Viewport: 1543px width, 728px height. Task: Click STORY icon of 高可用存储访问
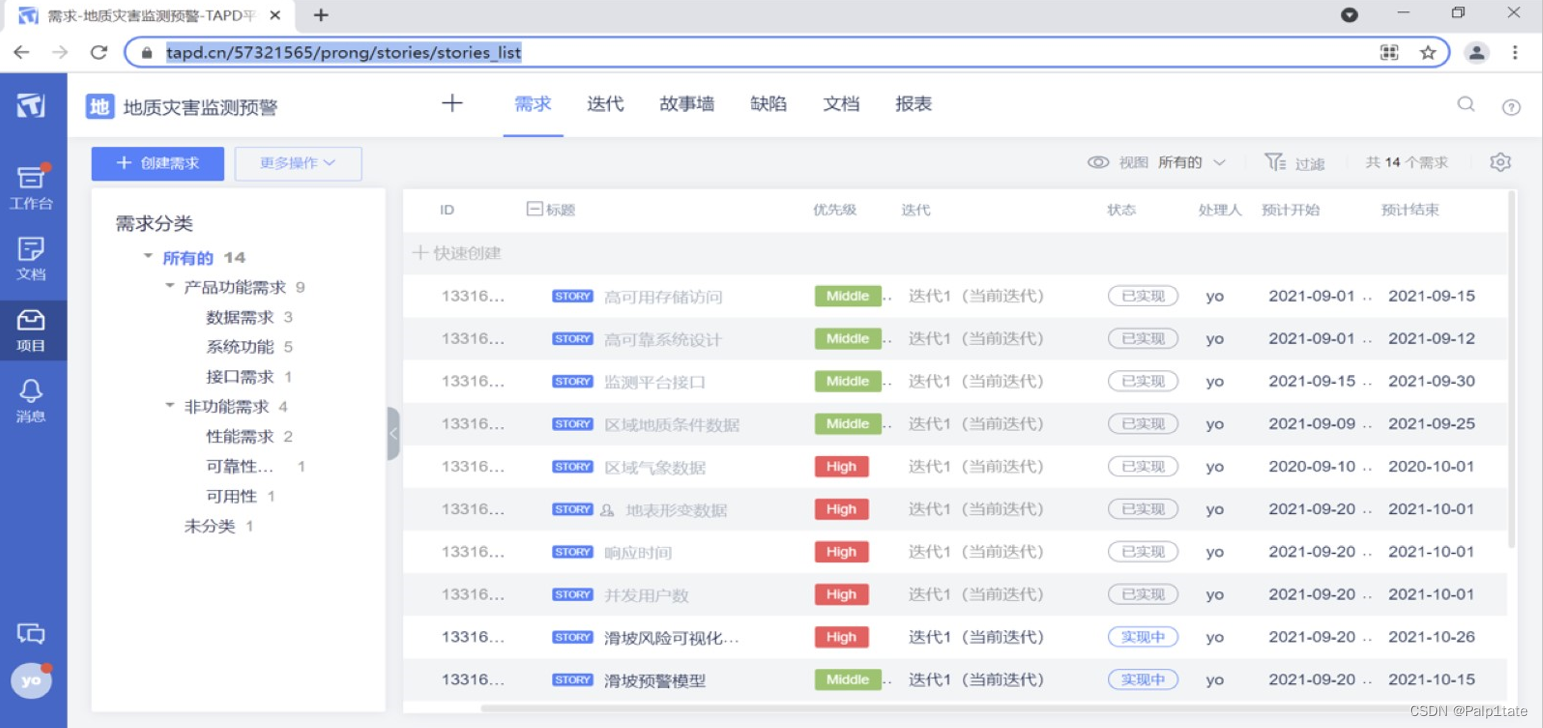point(573,296)
